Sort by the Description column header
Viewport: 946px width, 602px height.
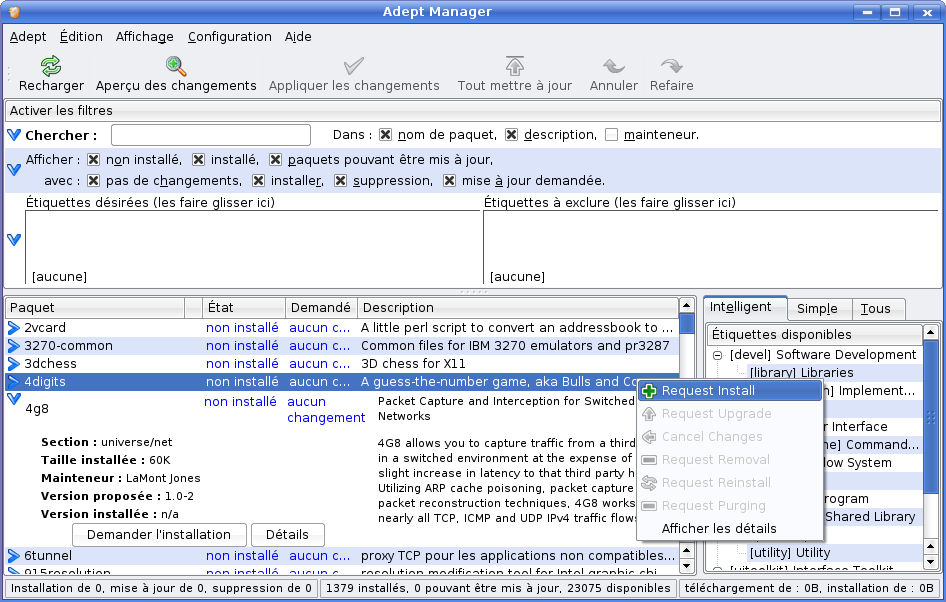pos(517,308)
